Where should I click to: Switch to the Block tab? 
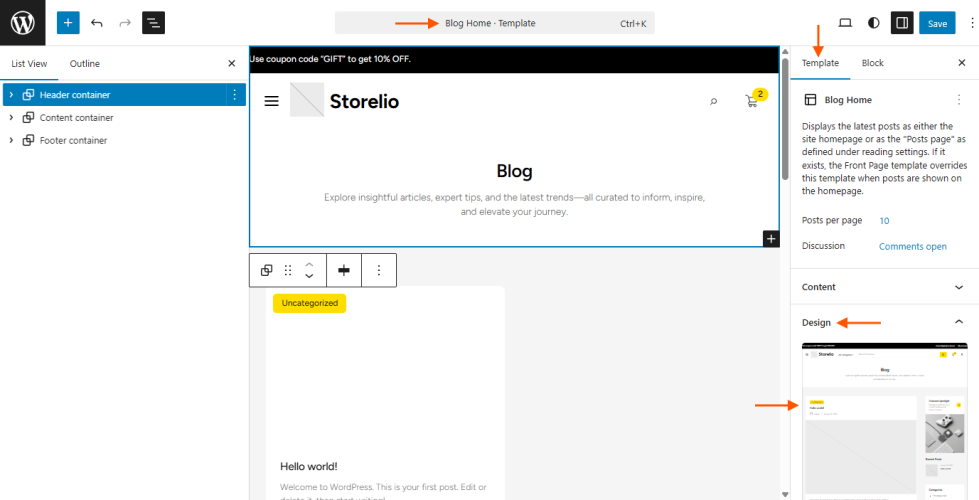point(872,63)
